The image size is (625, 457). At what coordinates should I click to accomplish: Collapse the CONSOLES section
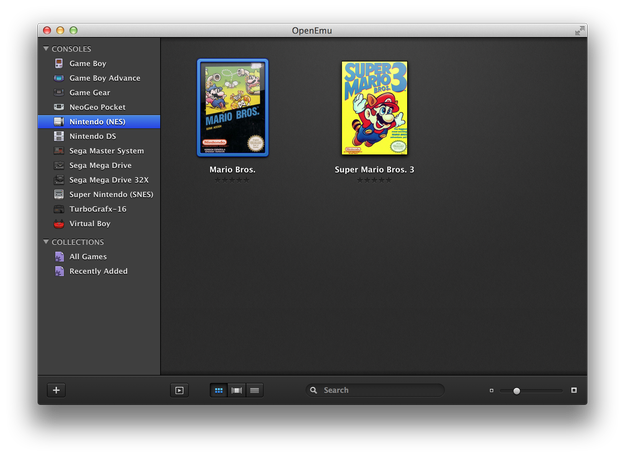pos(46,49)
